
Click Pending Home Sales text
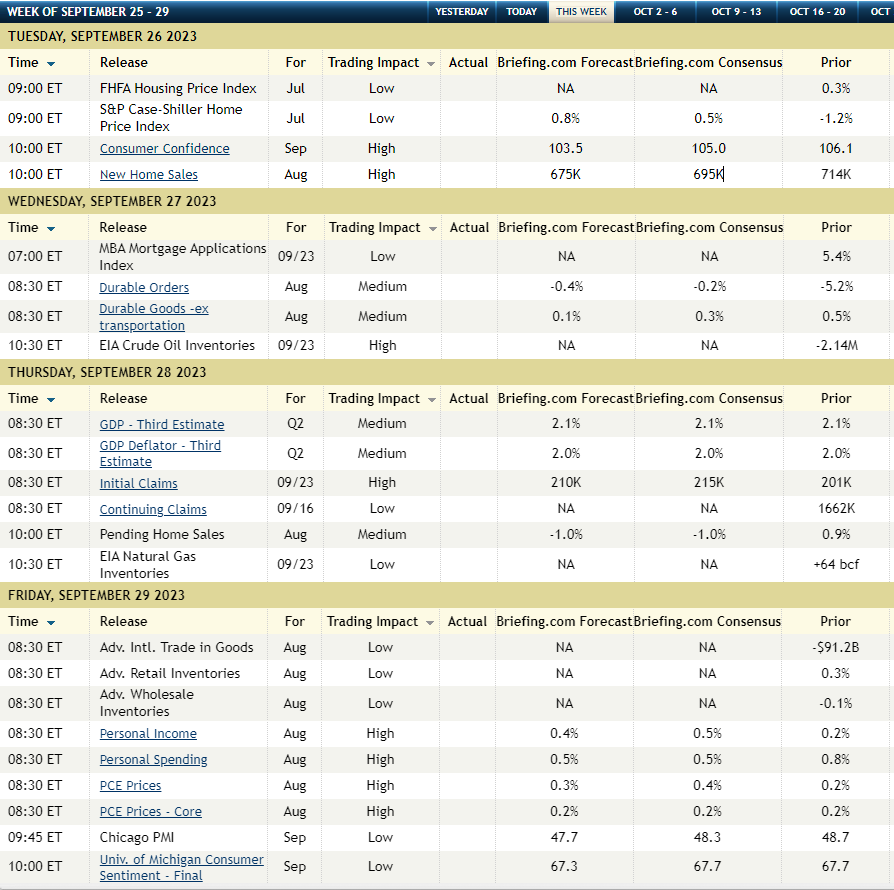coord(162,534)
